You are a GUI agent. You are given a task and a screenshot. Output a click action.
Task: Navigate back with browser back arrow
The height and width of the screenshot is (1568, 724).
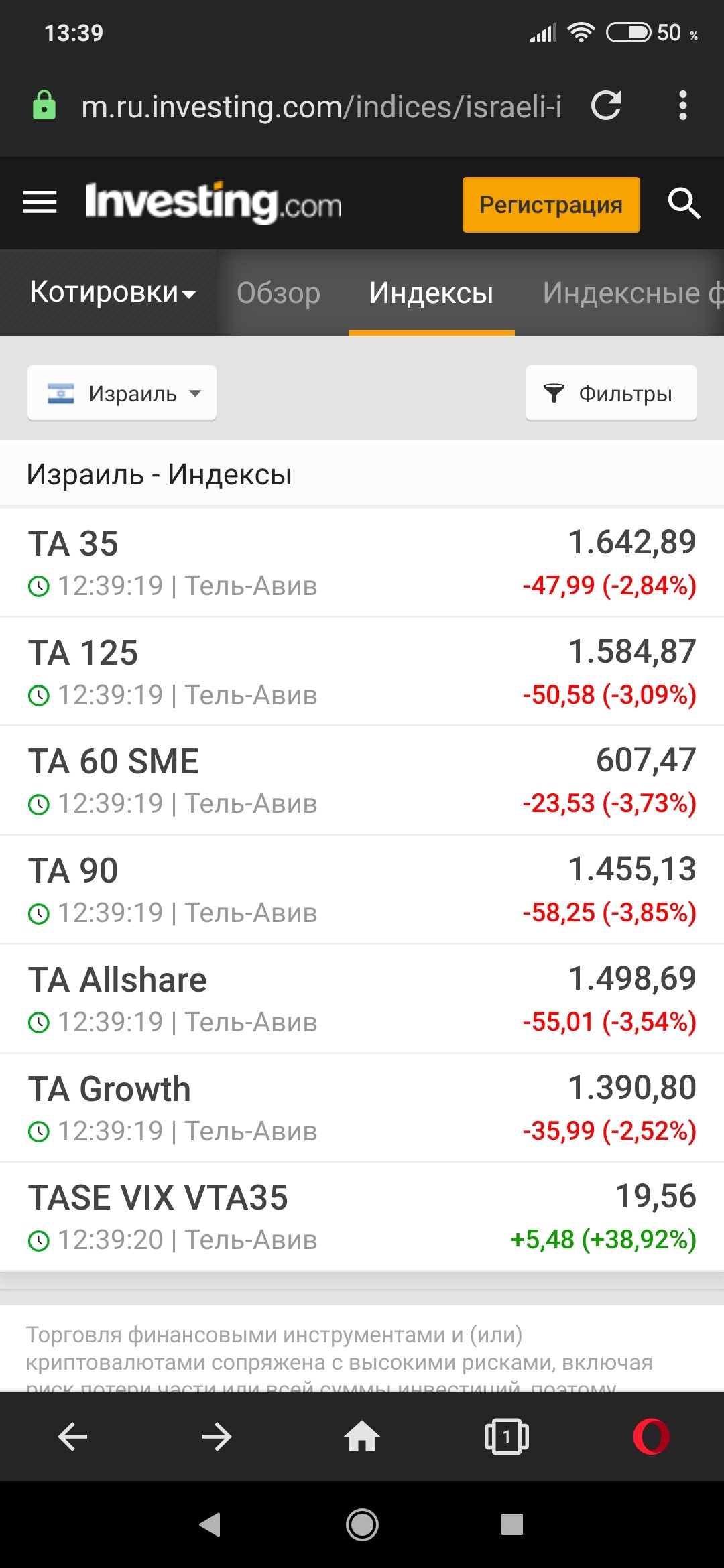72,1437
